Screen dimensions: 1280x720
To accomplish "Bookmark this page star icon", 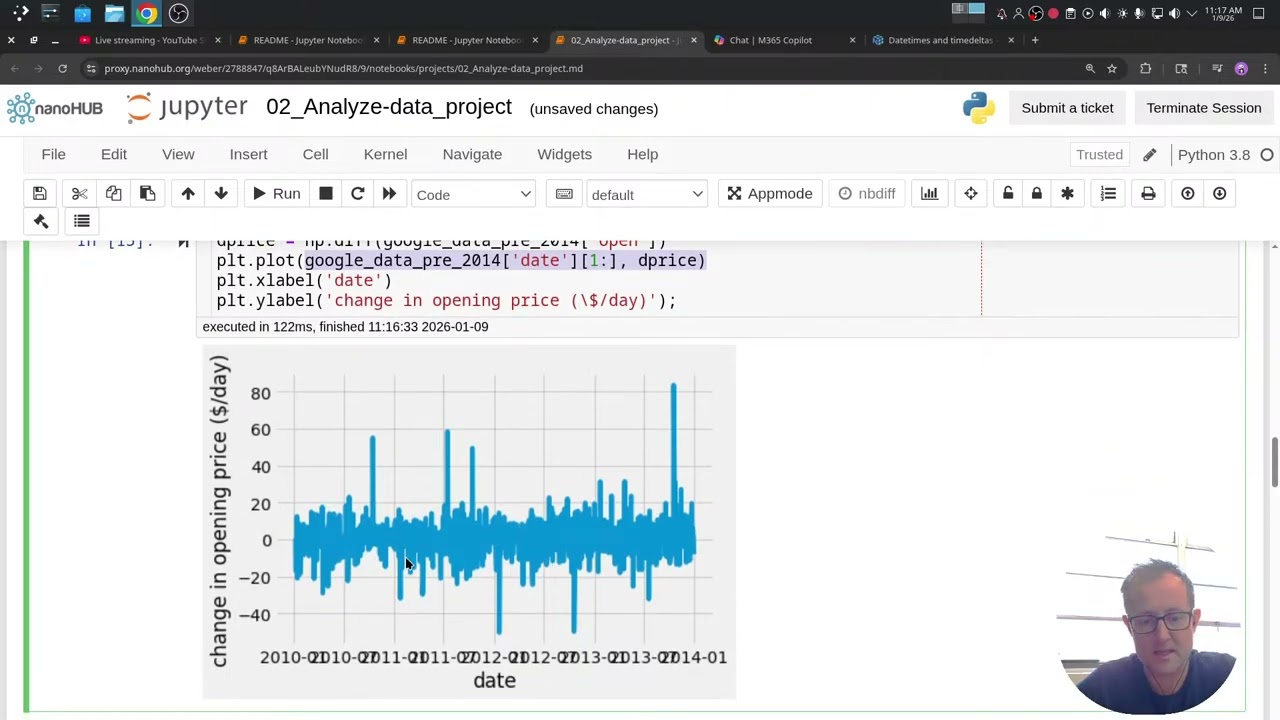I will tap(1112, 69).
